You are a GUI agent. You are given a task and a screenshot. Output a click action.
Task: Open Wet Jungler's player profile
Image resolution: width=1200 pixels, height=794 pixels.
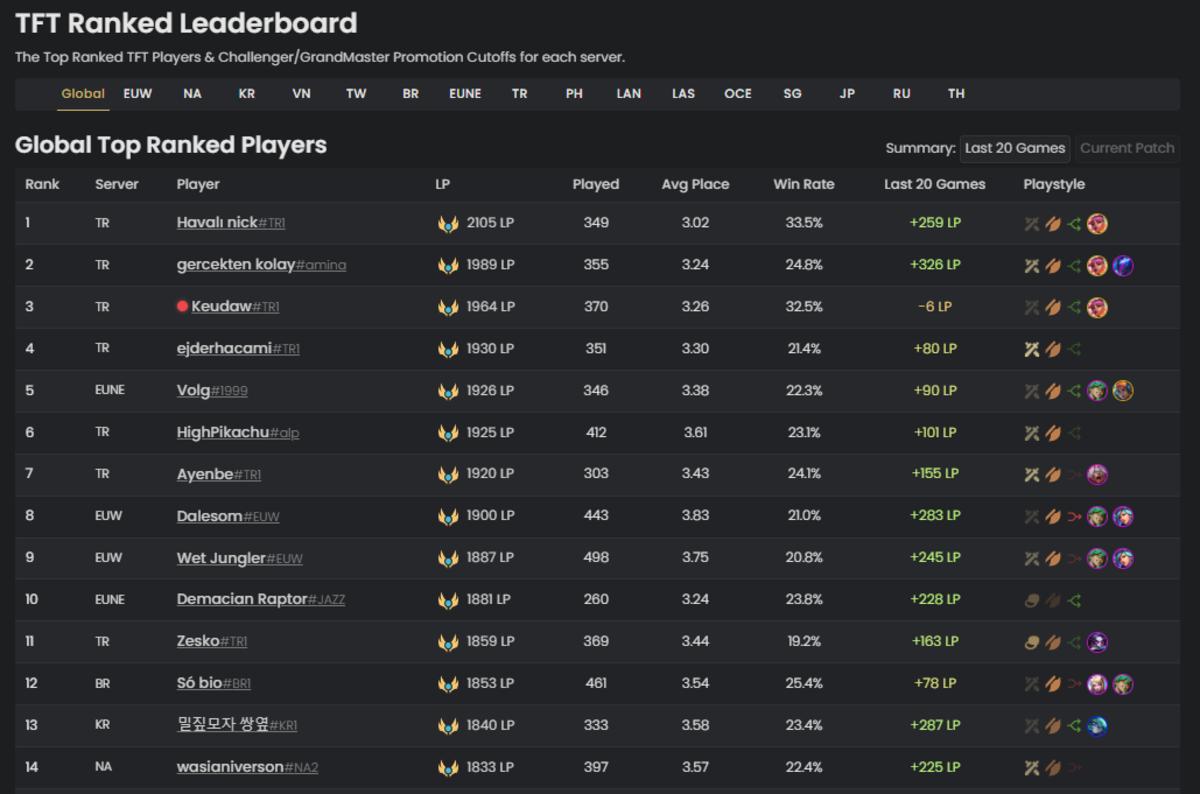[221, 558]
